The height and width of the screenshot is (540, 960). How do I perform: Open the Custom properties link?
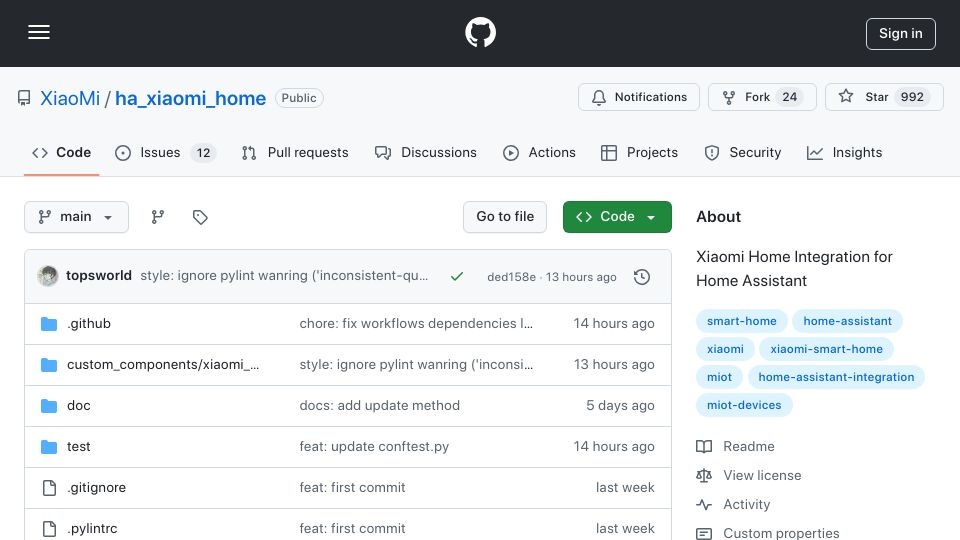tap(768, 533)
